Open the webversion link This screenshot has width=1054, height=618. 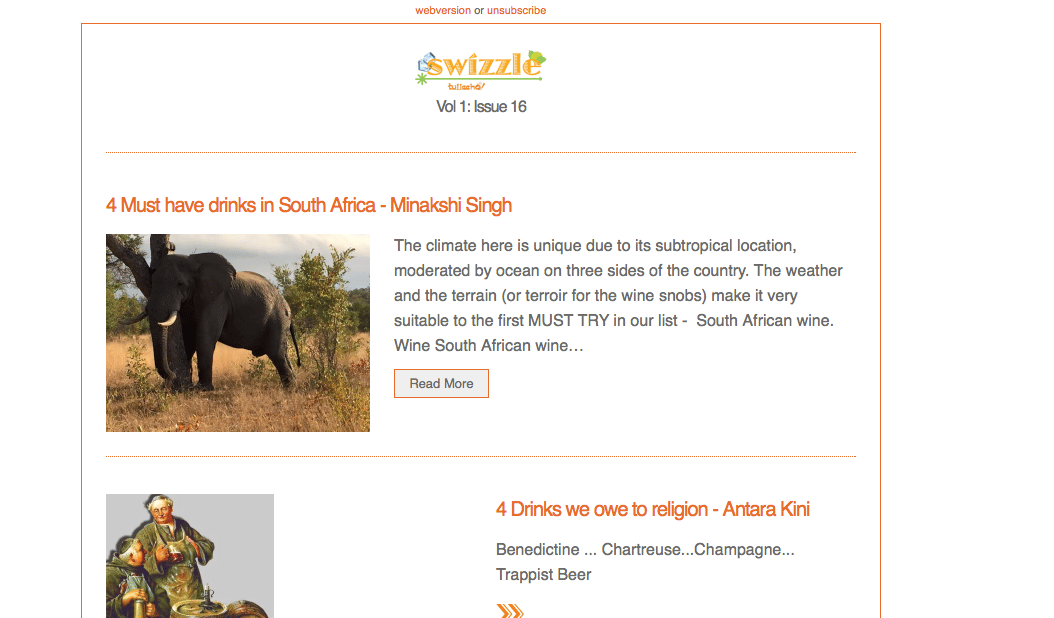(x=442, y=10)
